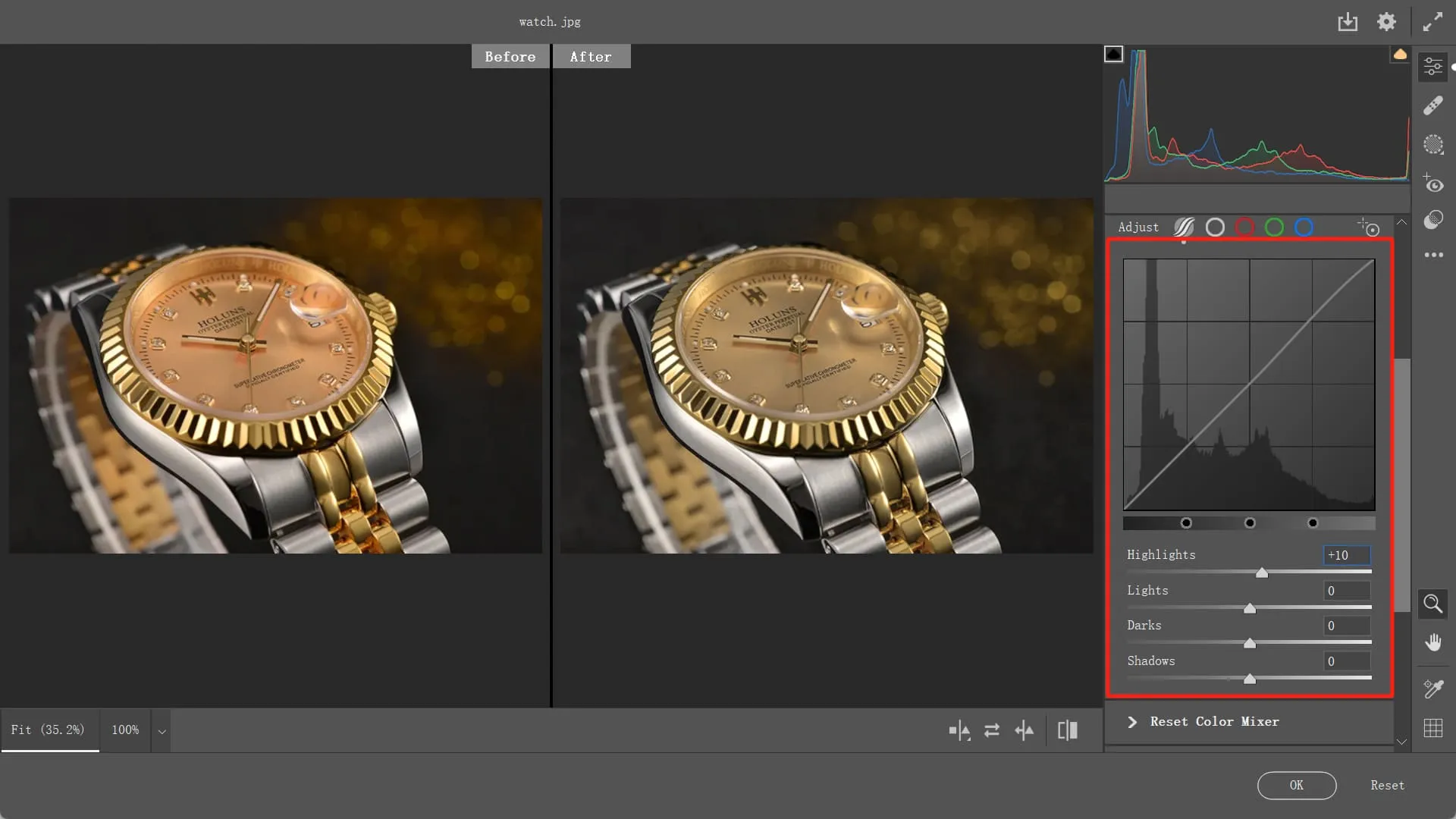
Task: Click the Fit (35.2%) zoom tab
Action: [49, 730]
